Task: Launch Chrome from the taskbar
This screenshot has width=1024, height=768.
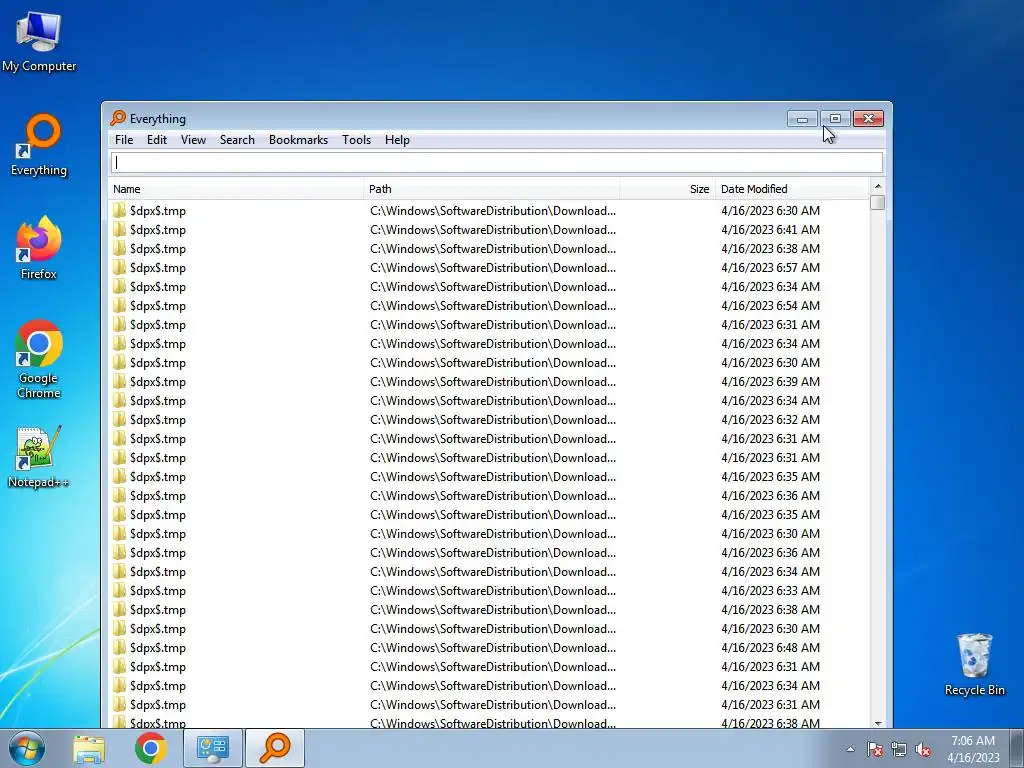Action: tap(150, 748)
